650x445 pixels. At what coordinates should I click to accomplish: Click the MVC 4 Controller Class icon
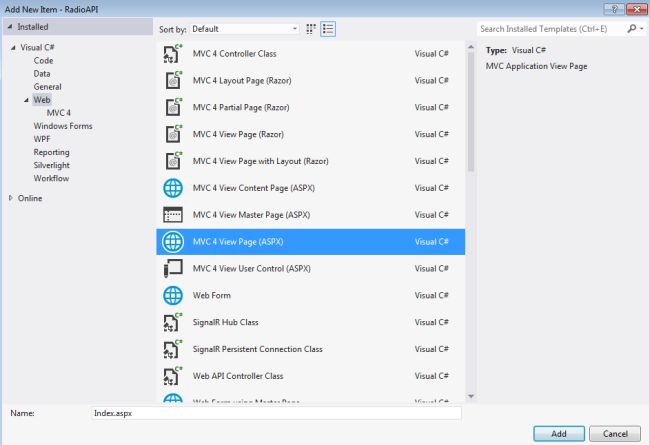pos(172,53)
